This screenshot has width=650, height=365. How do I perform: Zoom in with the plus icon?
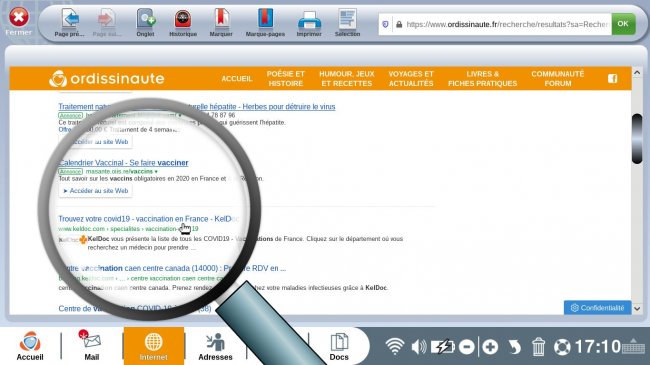pos(490,347)
